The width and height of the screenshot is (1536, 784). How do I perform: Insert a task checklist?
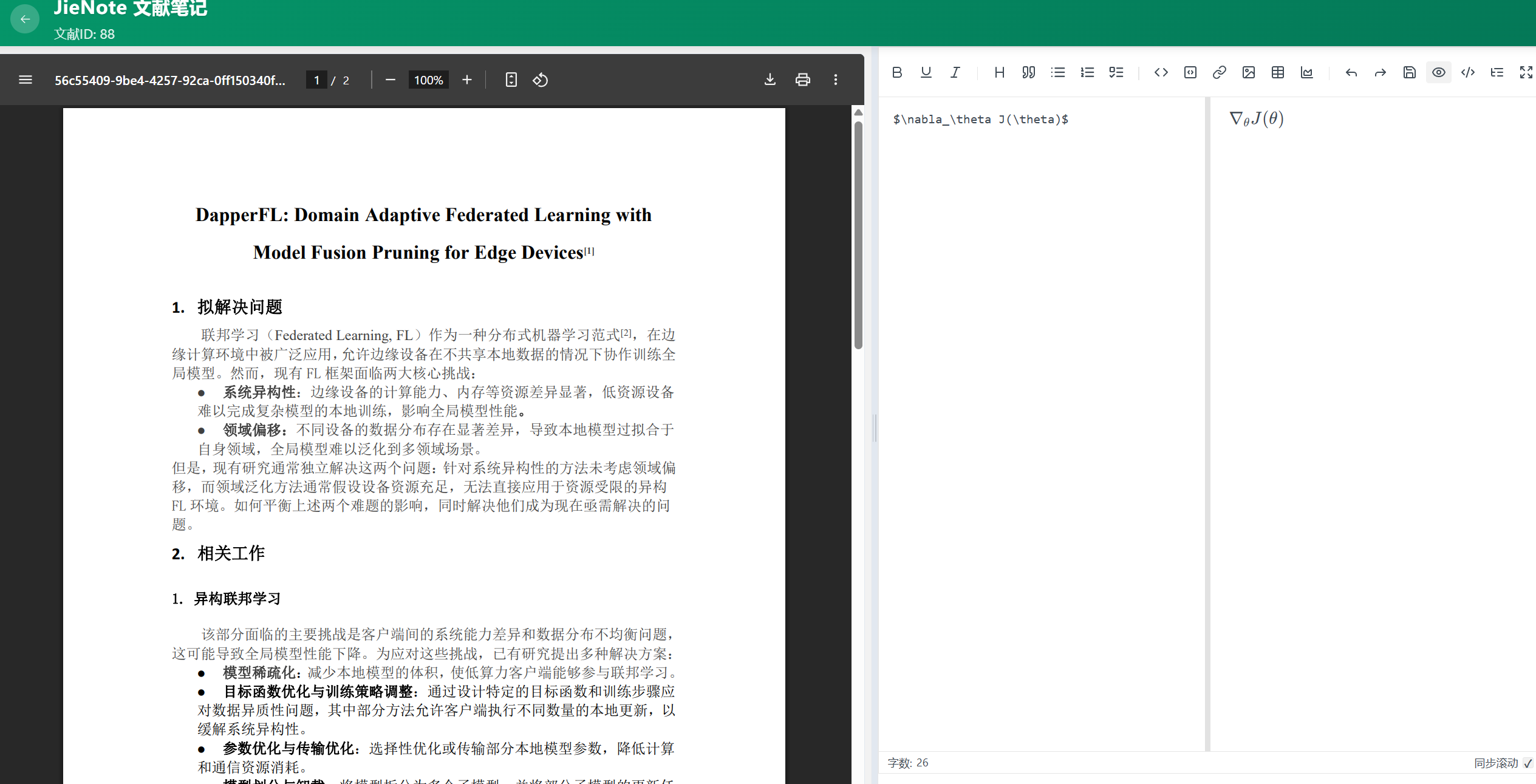1116,73
